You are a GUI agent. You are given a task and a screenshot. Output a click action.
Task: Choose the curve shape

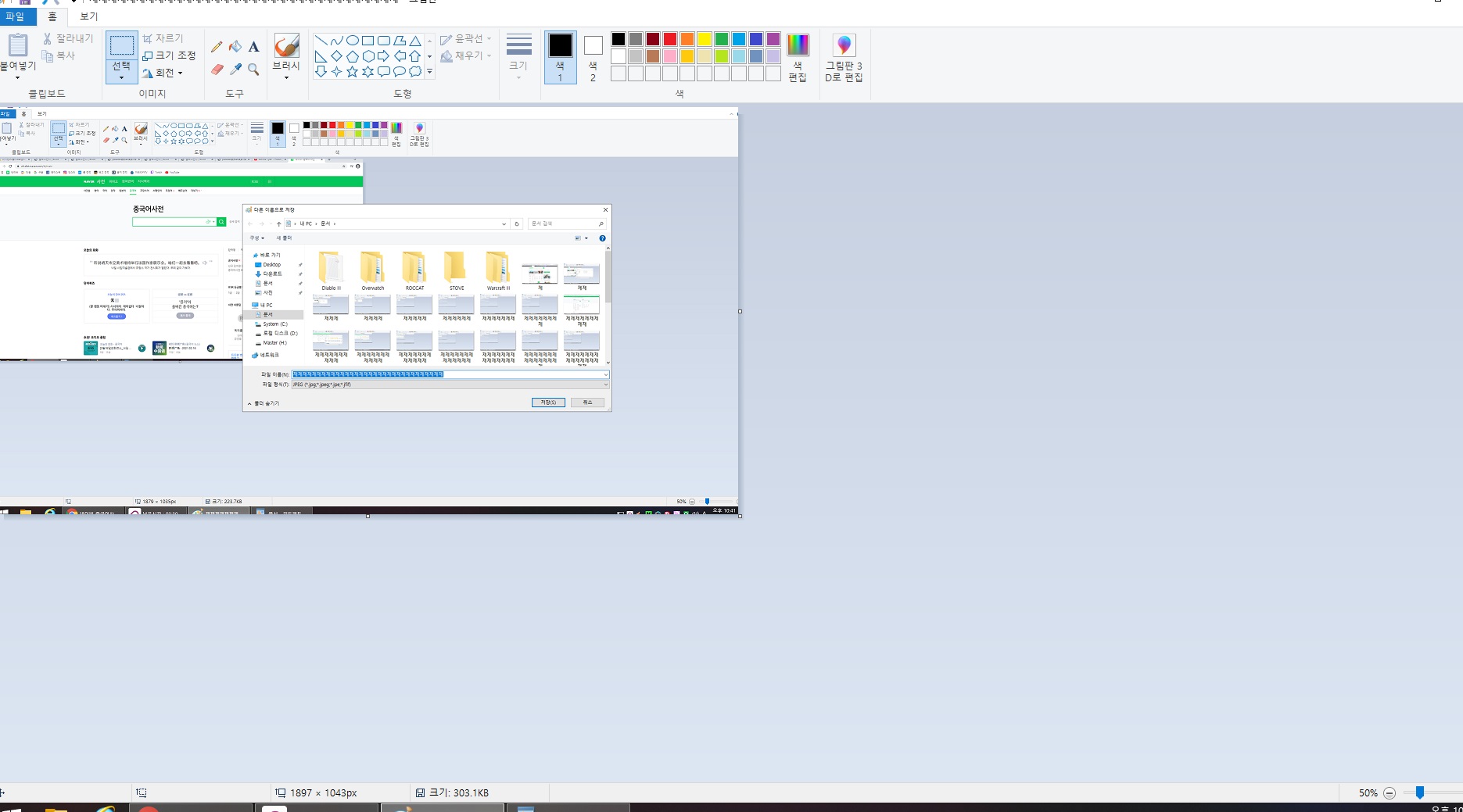336,41
